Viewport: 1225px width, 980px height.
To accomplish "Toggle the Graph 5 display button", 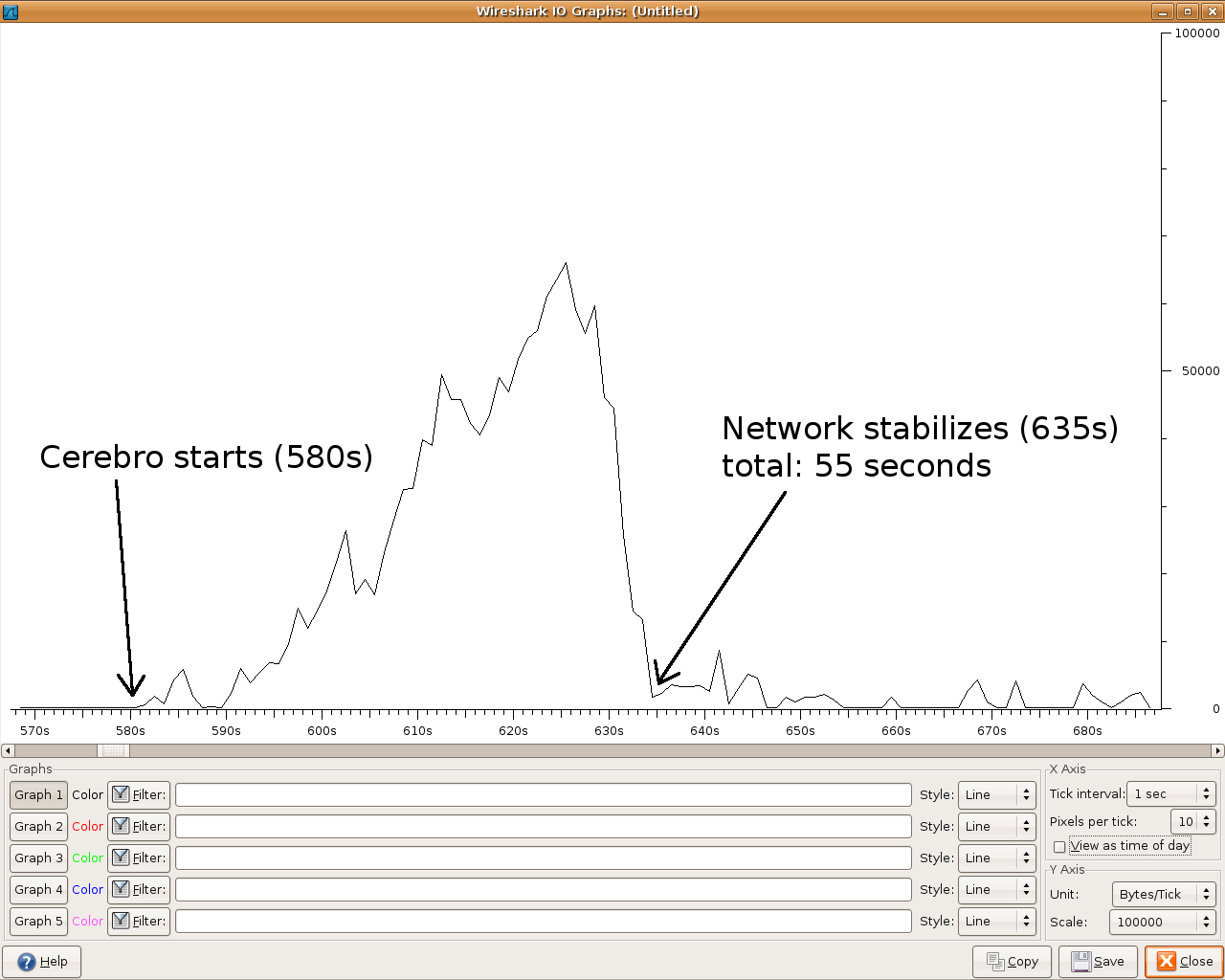I will 38,921.
